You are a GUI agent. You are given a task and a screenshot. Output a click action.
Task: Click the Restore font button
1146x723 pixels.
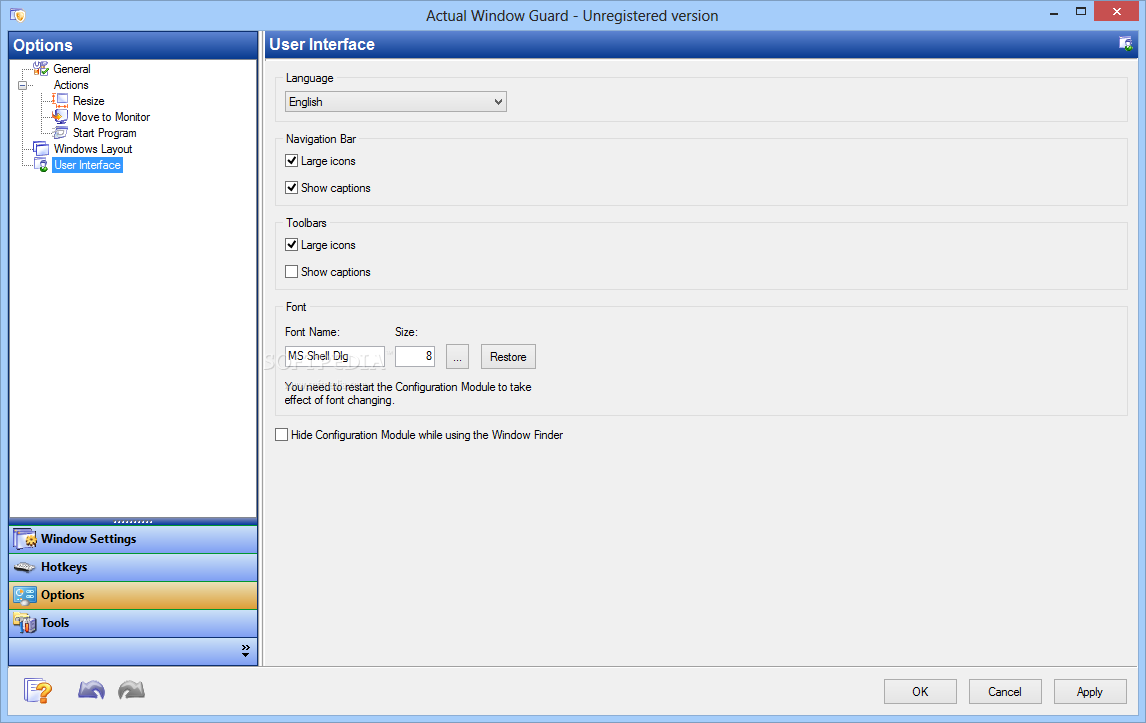(508, 357)
